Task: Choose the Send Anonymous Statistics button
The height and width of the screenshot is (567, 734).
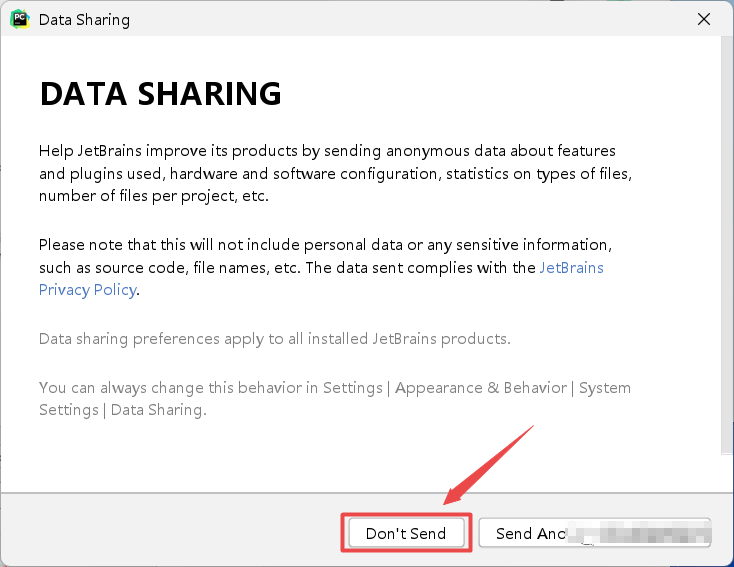Action: tap(594, 533)
